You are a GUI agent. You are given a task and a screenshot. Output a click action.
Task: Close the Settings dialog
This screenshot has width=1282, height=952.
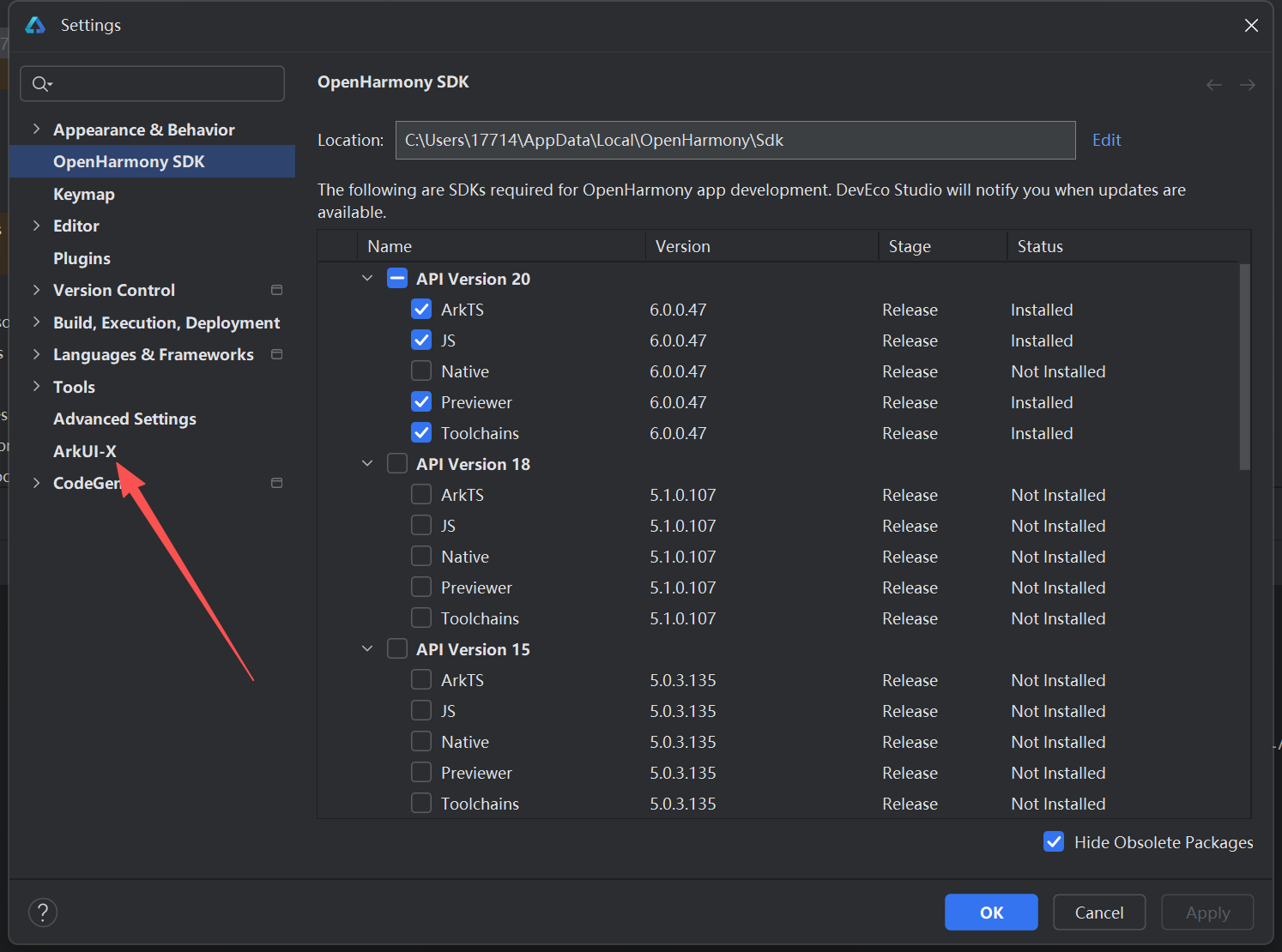pyautogui.click(x=1251, y=25)
